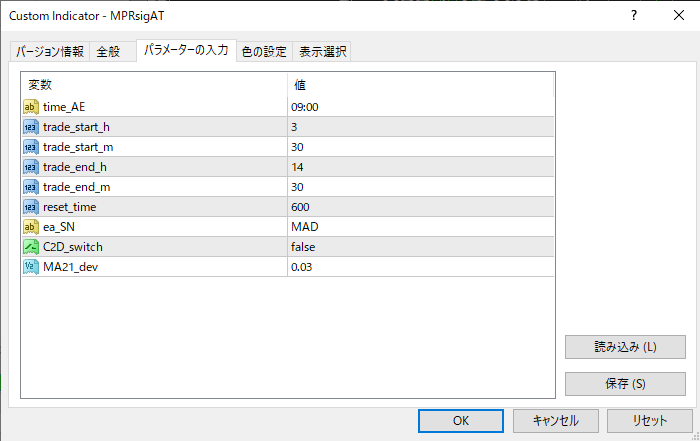Click the boolean icon beside C2D_switch

coord(30,247)
